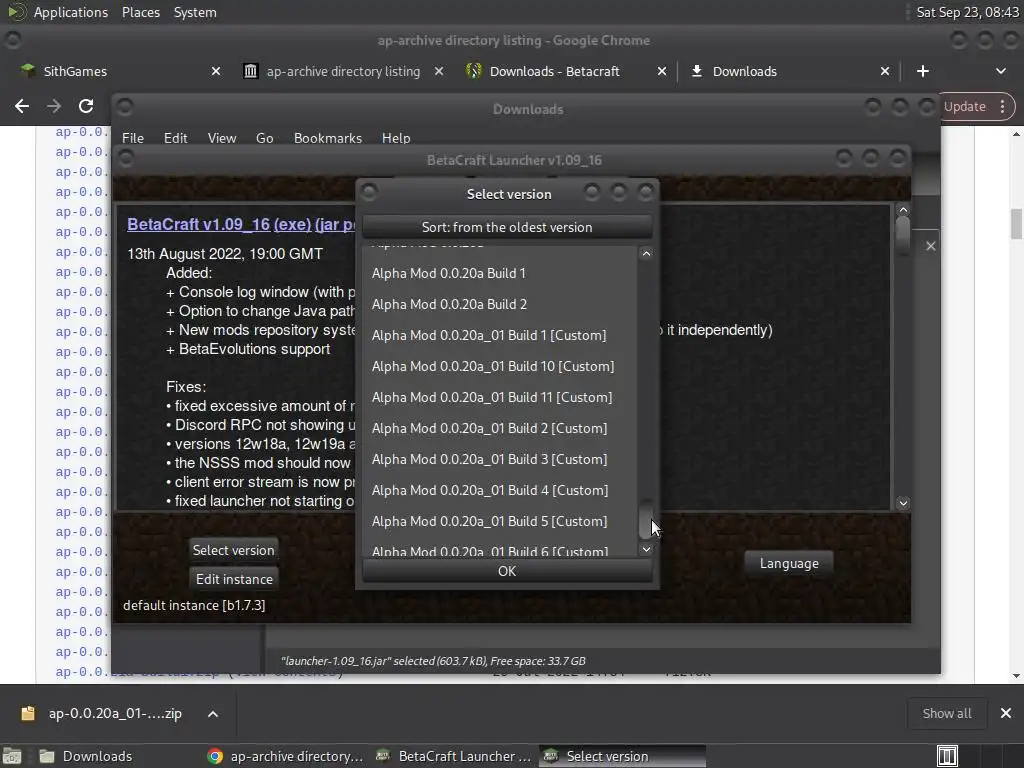The image size is (1024, 768).
Task: Select Alpha Mod 0.0.20a_01 Build 4 [Custom]
Action: (x=500, y=490)
